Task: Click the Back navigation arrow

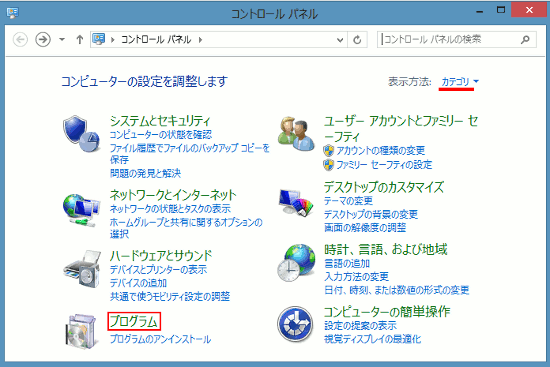Action: [x=20, y=39]
